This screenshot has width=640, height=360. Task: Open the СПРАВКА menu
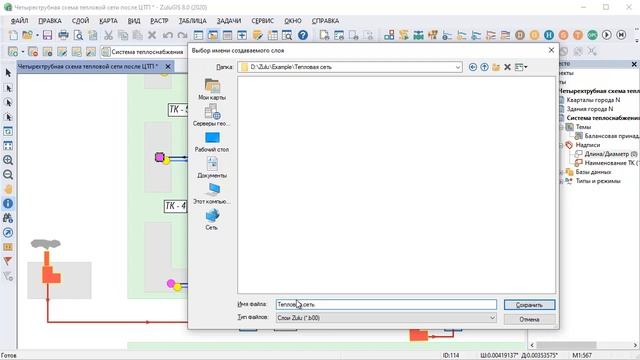[325, 21]
